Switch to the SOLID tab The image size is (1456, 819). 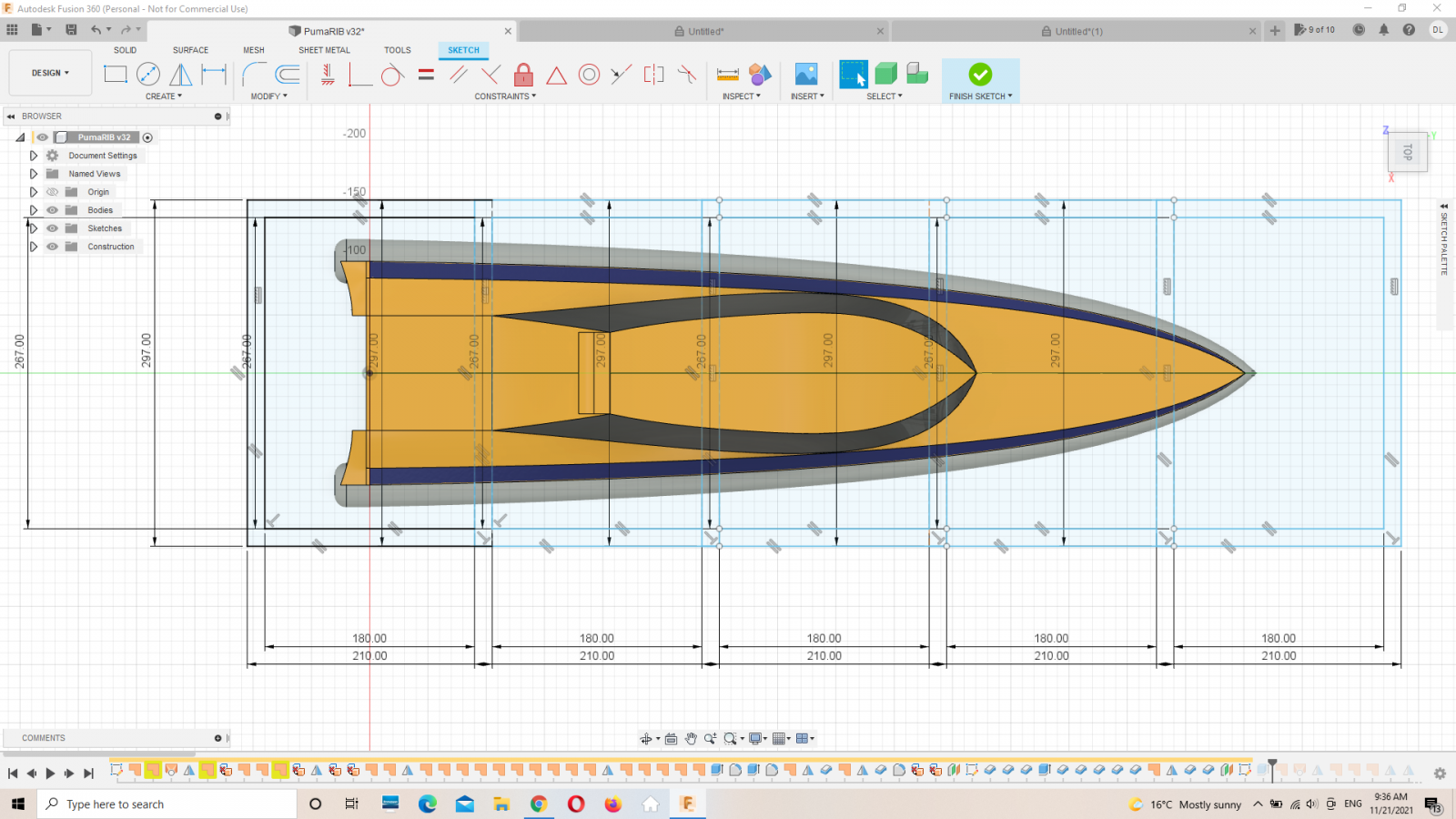[126, 50]
